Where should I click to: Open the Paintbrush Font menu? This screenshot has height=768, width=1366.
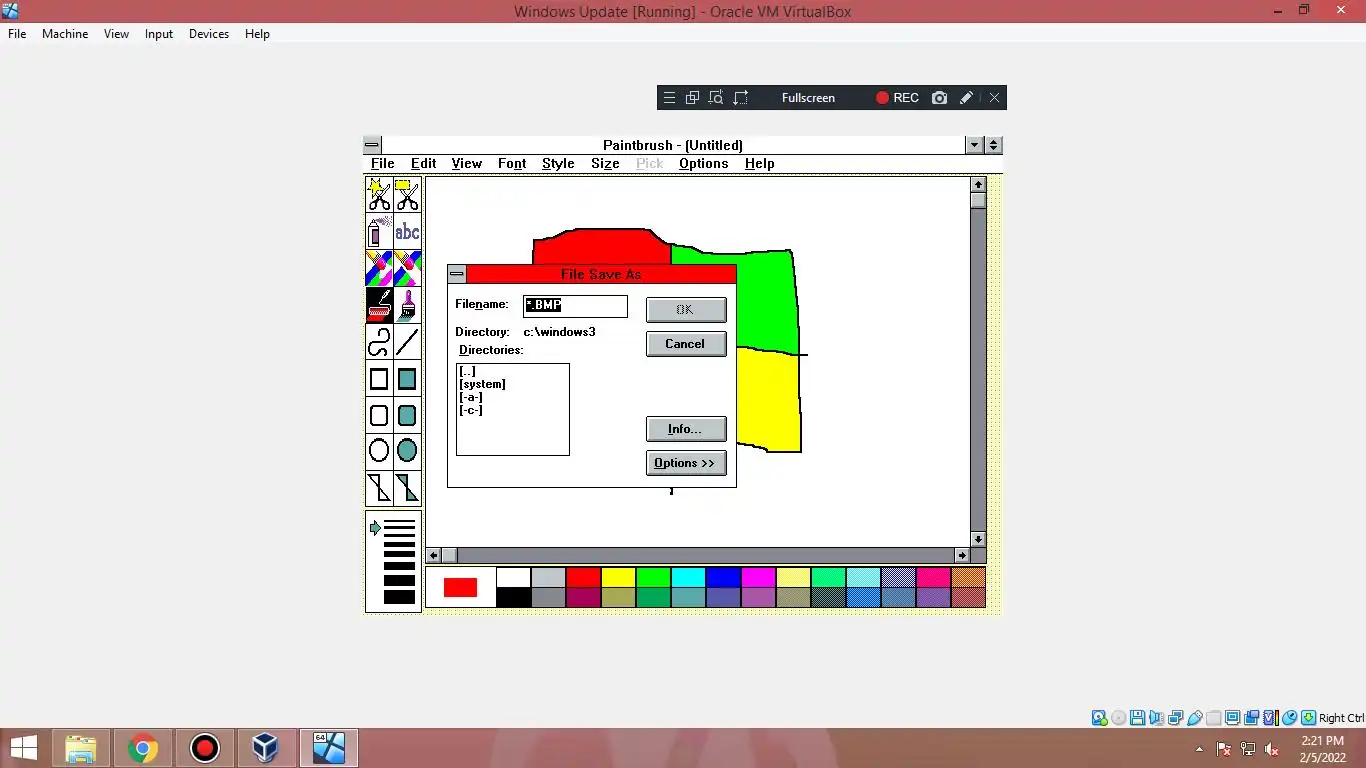click(x=512, y=163)
